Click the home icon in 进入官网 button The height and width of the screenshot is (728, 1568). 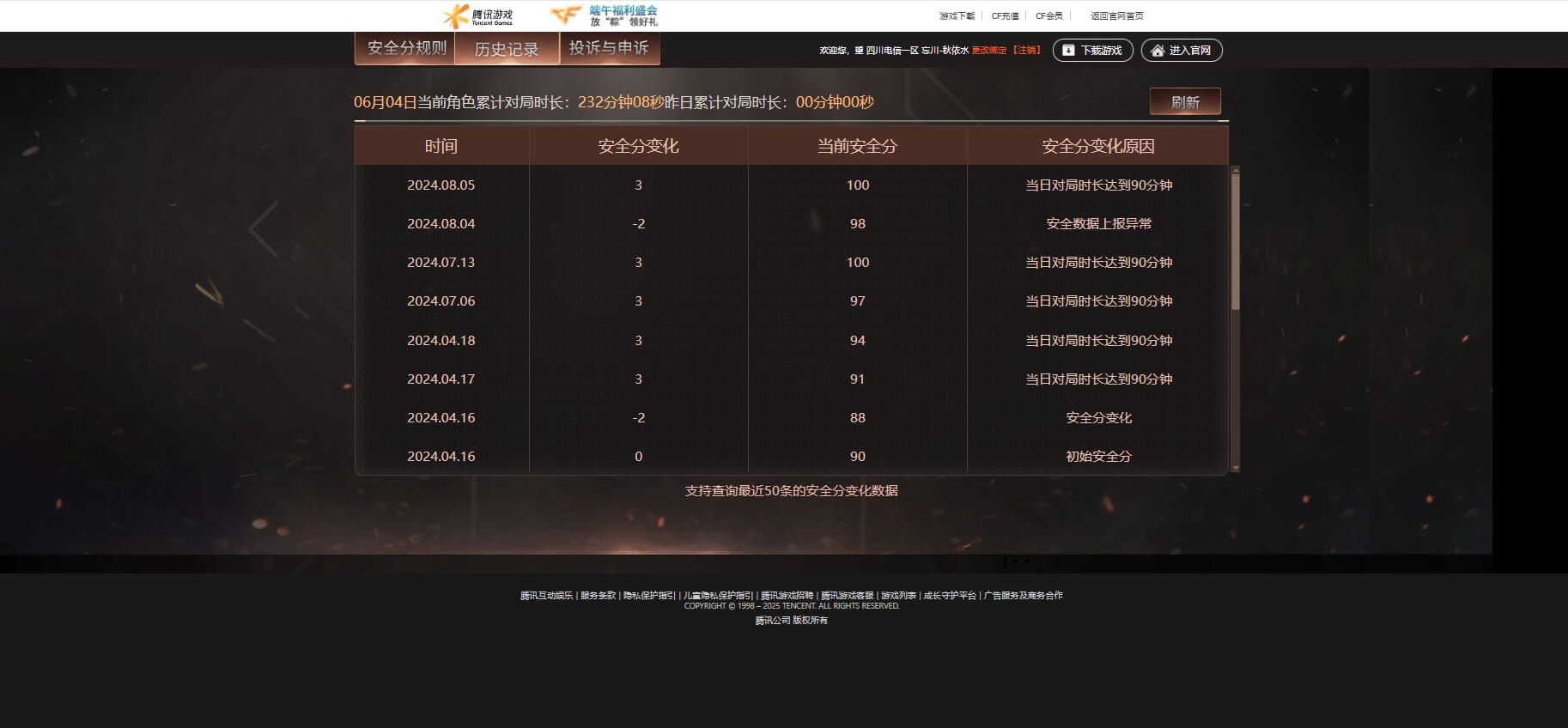pos(1158,51)
